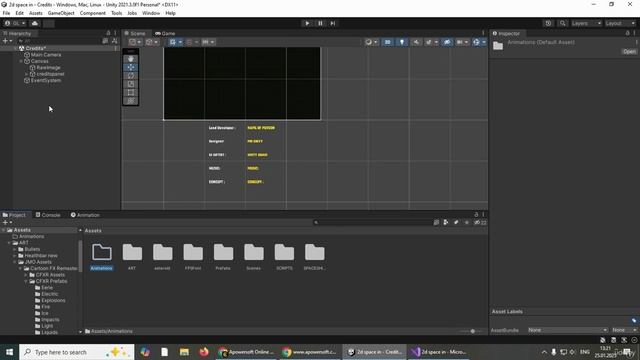This screenshot has height=360, width=640.
Task: Click the favorite star icon in Project
Action: tap(467, 222)
